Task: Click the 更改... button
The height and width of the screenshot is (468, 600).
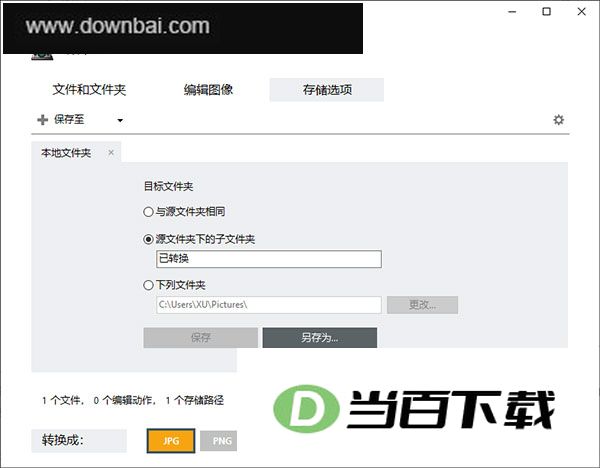Action: point(422,305)
